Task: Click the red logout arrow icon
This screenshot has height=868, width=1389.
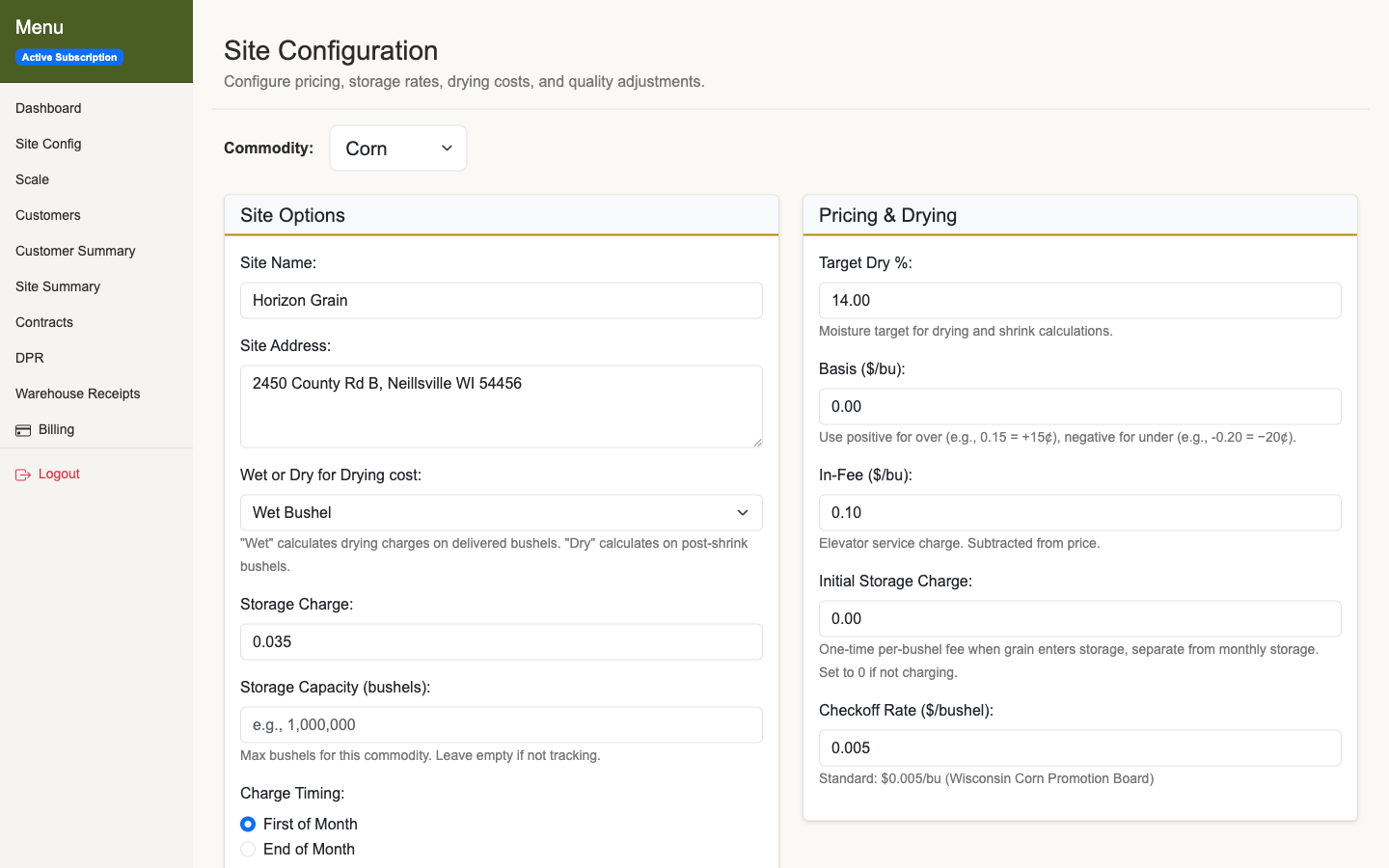Action: click(21, 474)
